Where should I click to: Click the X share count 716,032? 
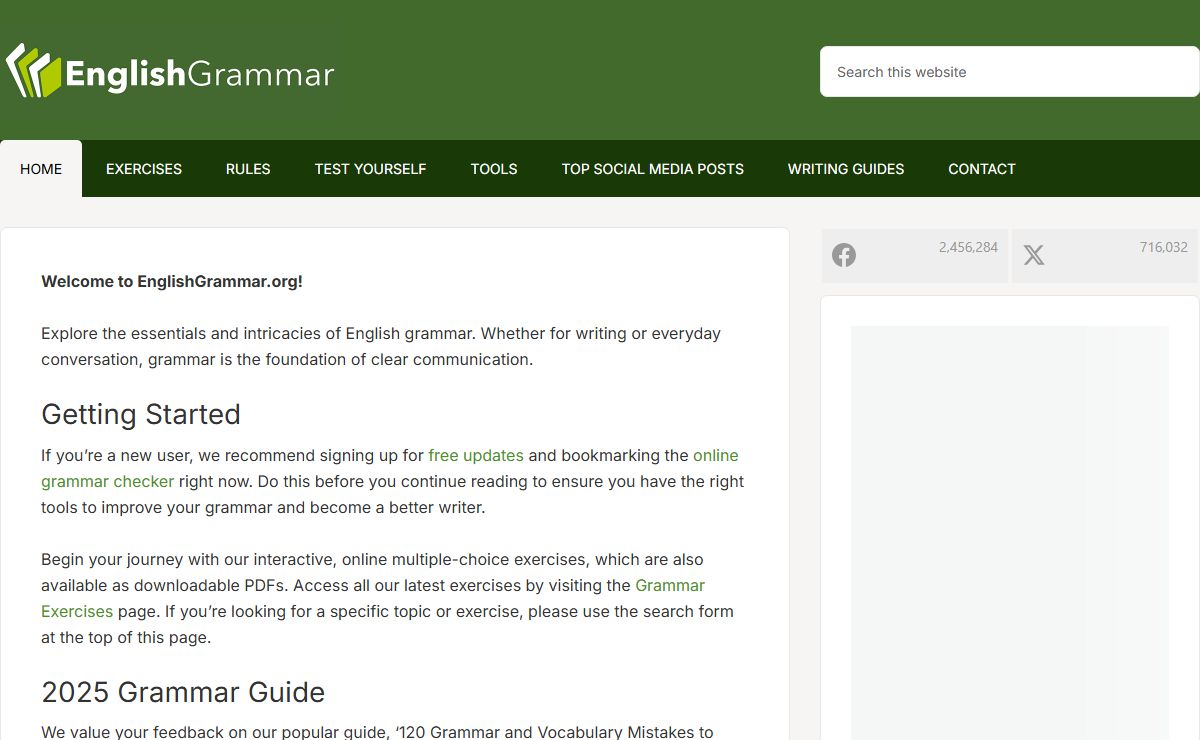(1163, 247)
